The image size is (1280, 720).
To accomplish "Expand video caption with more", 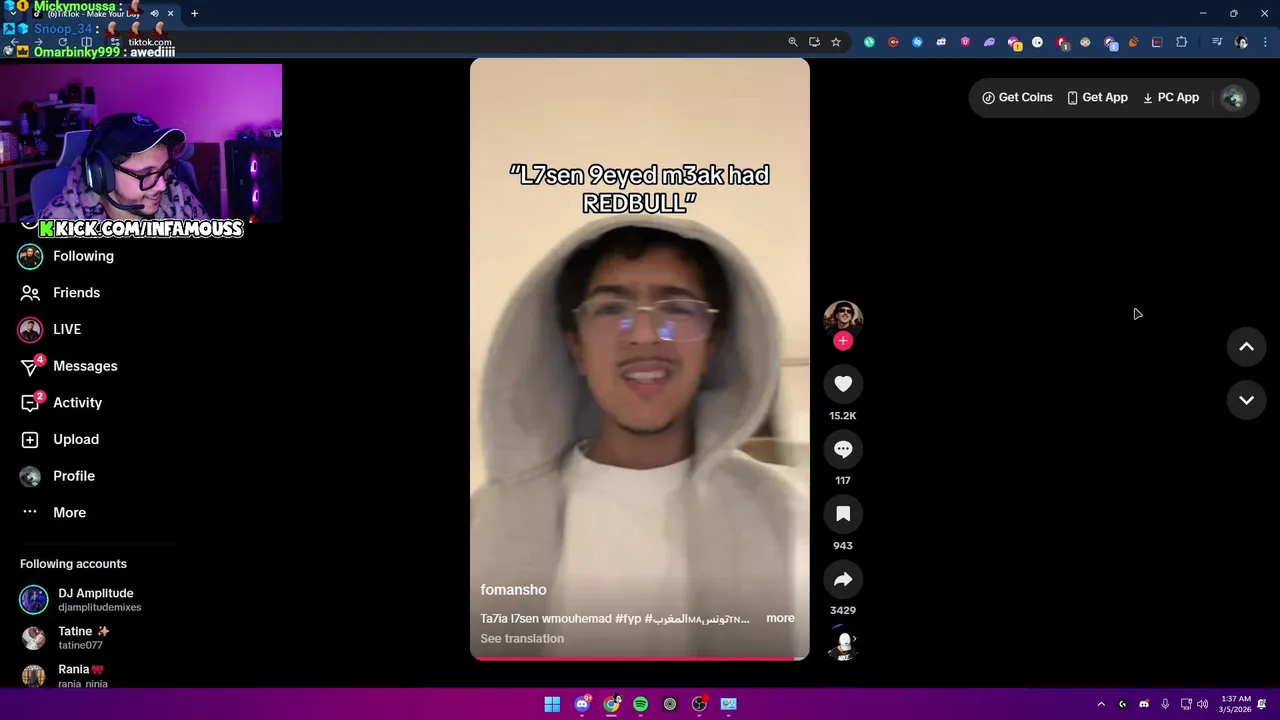I will (x=780, y=618).
